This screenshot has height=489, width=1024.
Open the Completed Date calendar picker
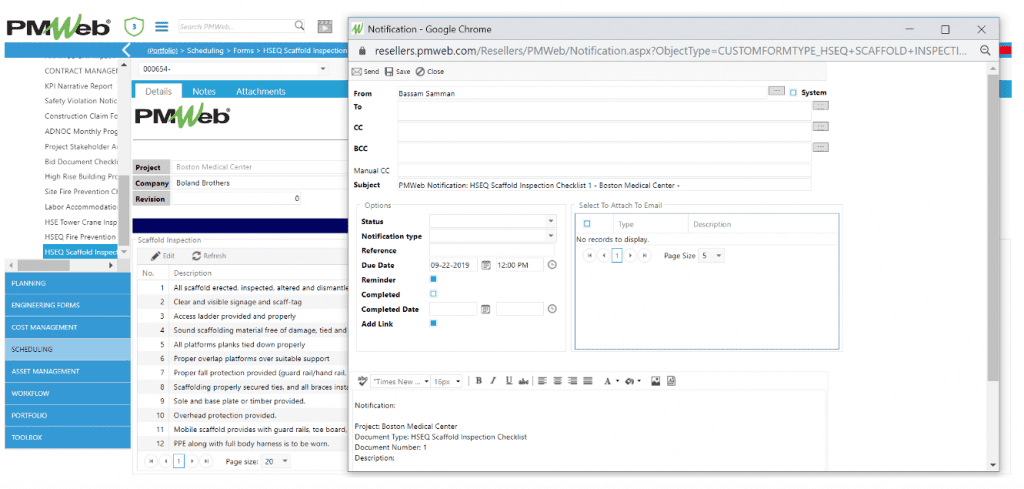point(486,309)
